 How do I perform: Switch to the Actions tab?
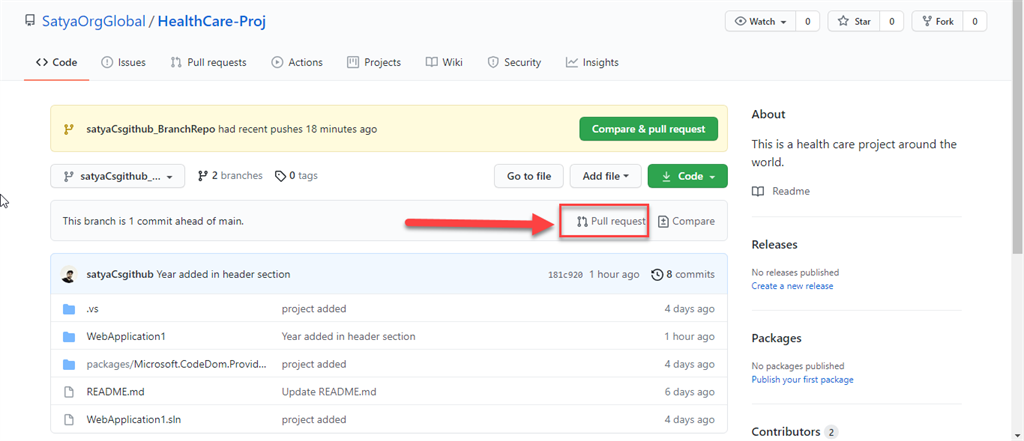click(x=297, y=63)
